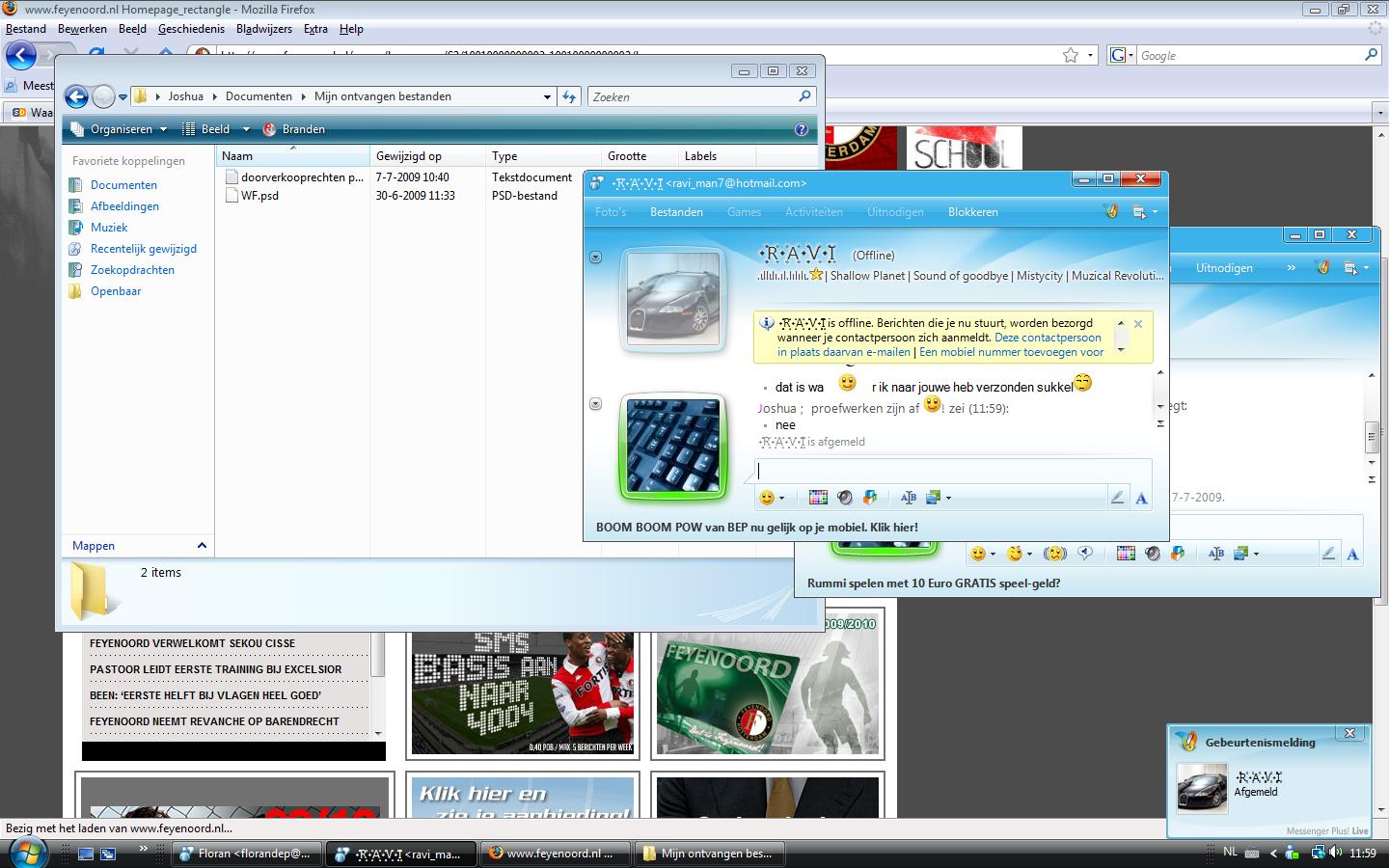This screenshot has height=868, width=1389.
Task: Open custom emoticons grid in RAVI chat
Action: 818,498
